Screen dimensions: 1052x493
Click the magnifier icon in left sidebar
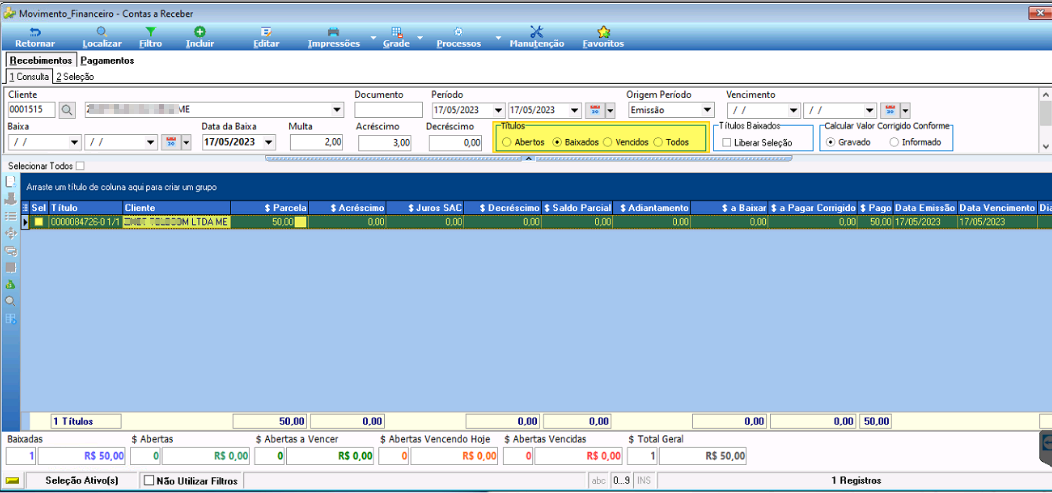[x=10, y=301]
